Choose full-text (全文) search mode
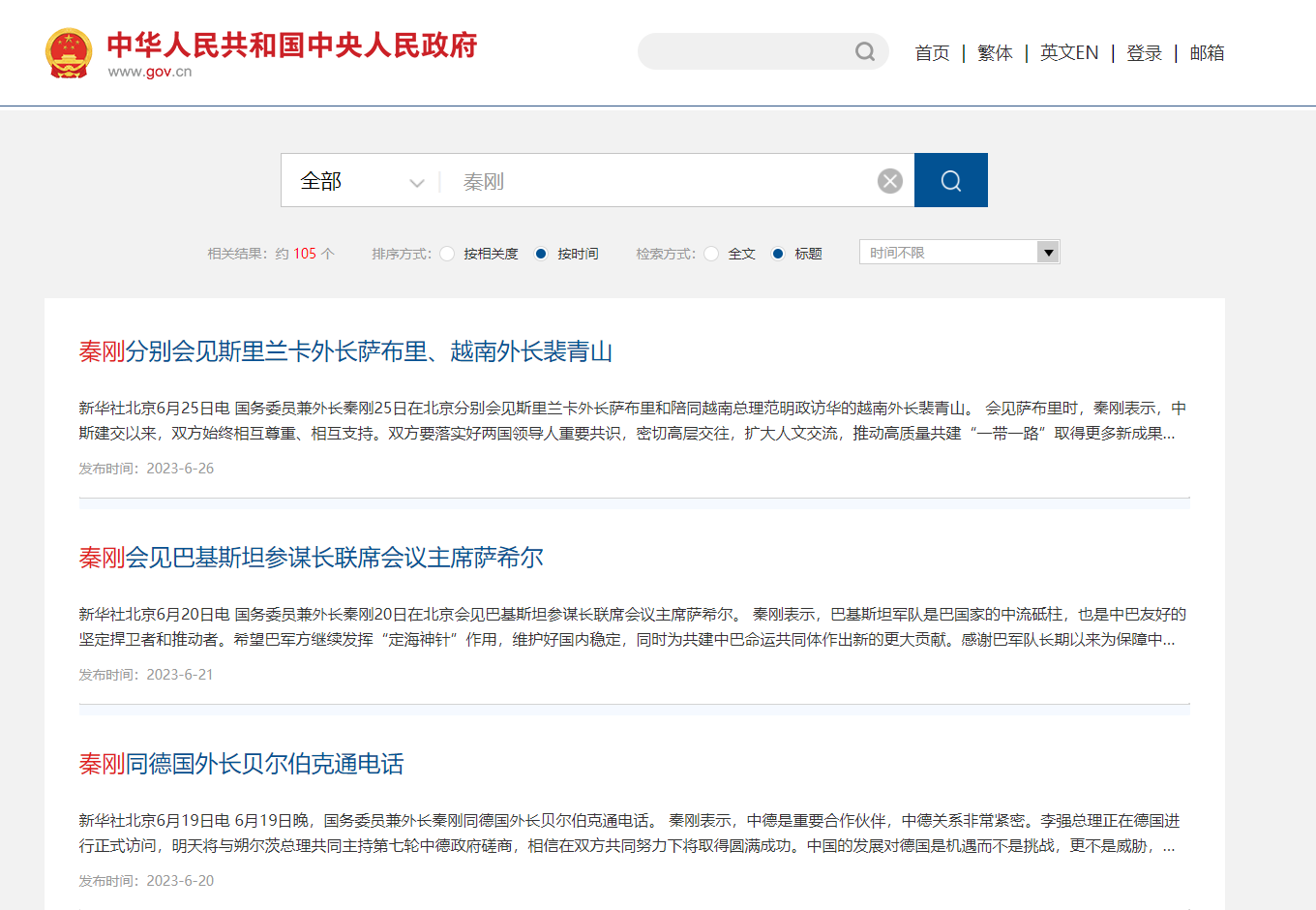 (711, 254)
